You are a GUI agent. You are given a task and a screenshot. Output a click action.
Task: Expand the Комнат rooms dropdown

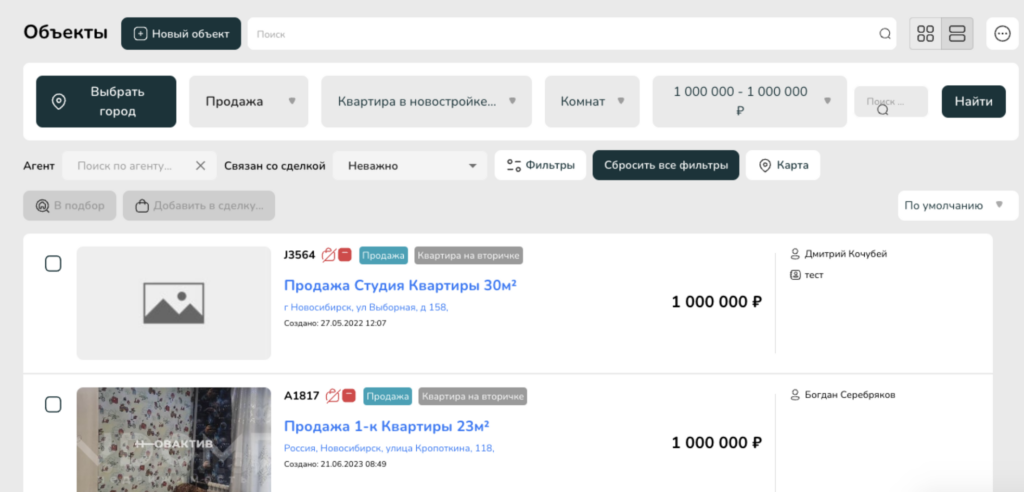coord(592,101)
